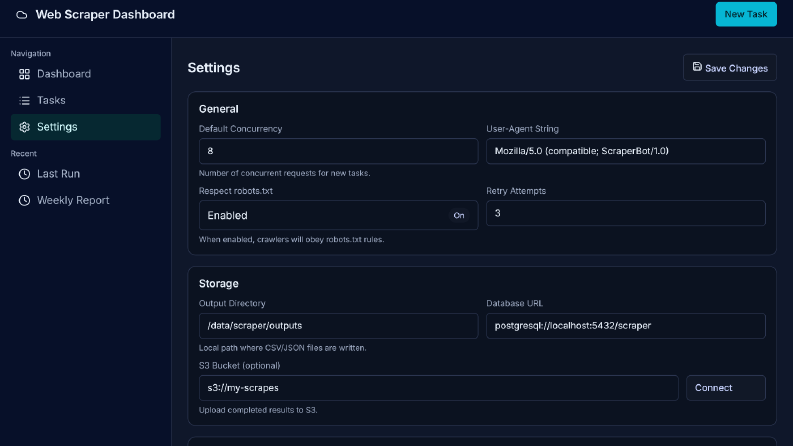Click the 'S3 Bucket (optional)' label
Viewport: 793px width, 446px height.
[239, 366]
